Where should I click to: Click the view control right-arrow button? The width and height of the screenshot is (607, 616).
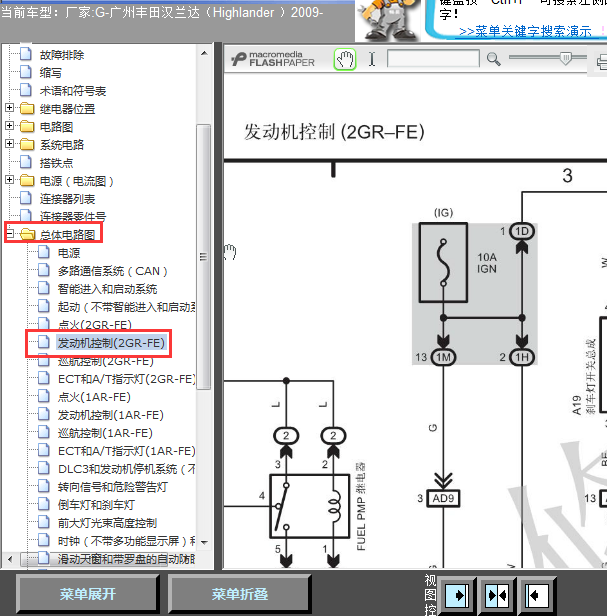pyautogui.click(x=457, y=596)
